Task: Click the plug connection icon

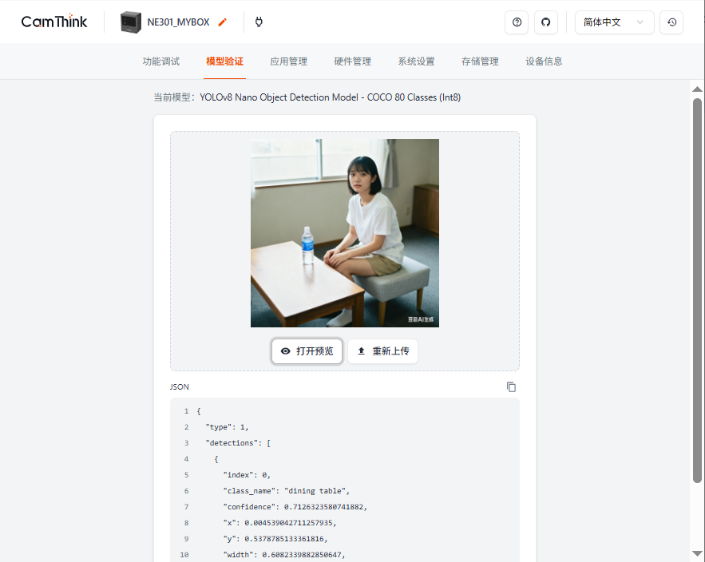Action: click(x=259, y=22)
